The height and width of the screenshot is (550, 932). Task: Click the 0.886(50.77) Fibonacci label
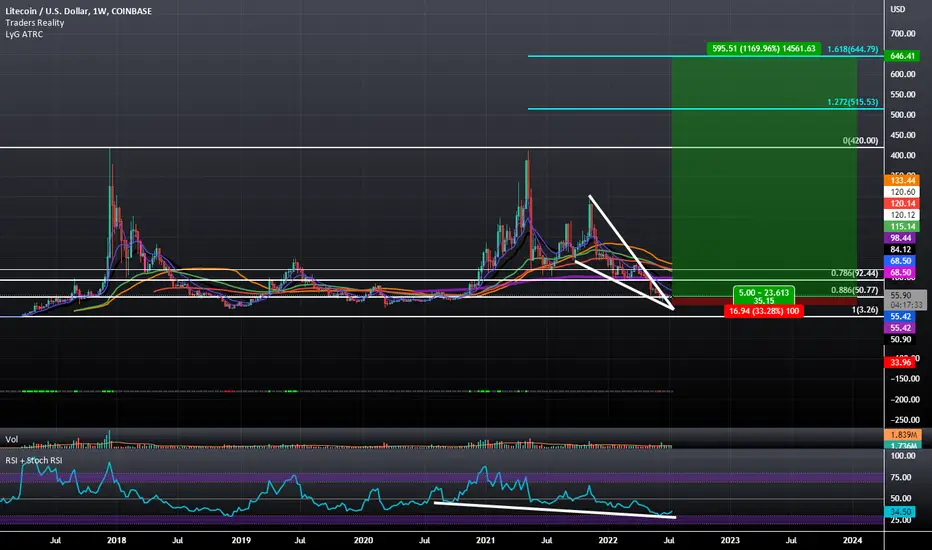coord(854,291)
